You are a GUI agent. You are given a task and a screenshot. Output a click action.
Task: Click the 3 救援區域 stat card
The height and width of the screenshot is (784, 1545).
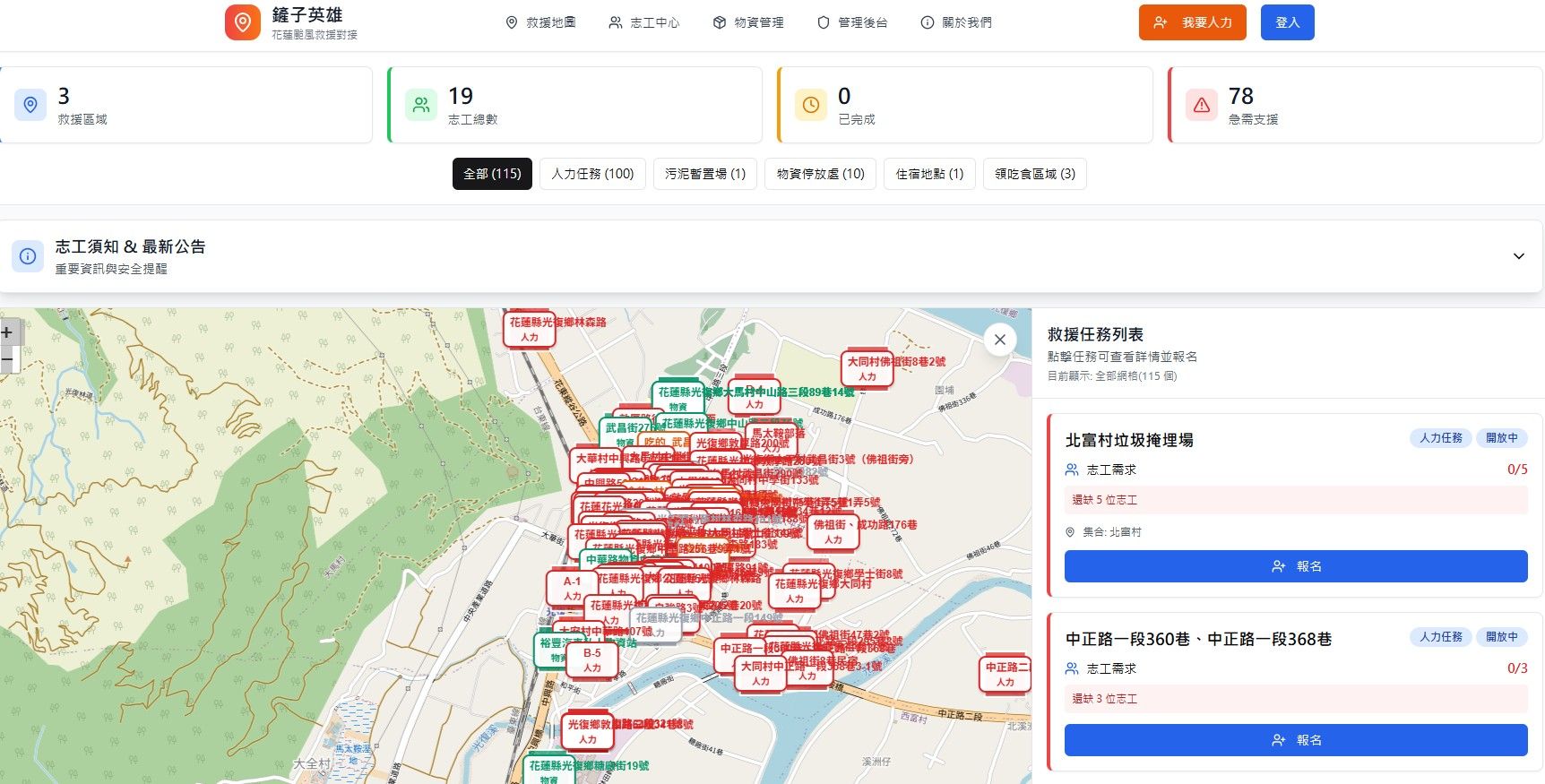pyautogui.click(x=186, y=105)
